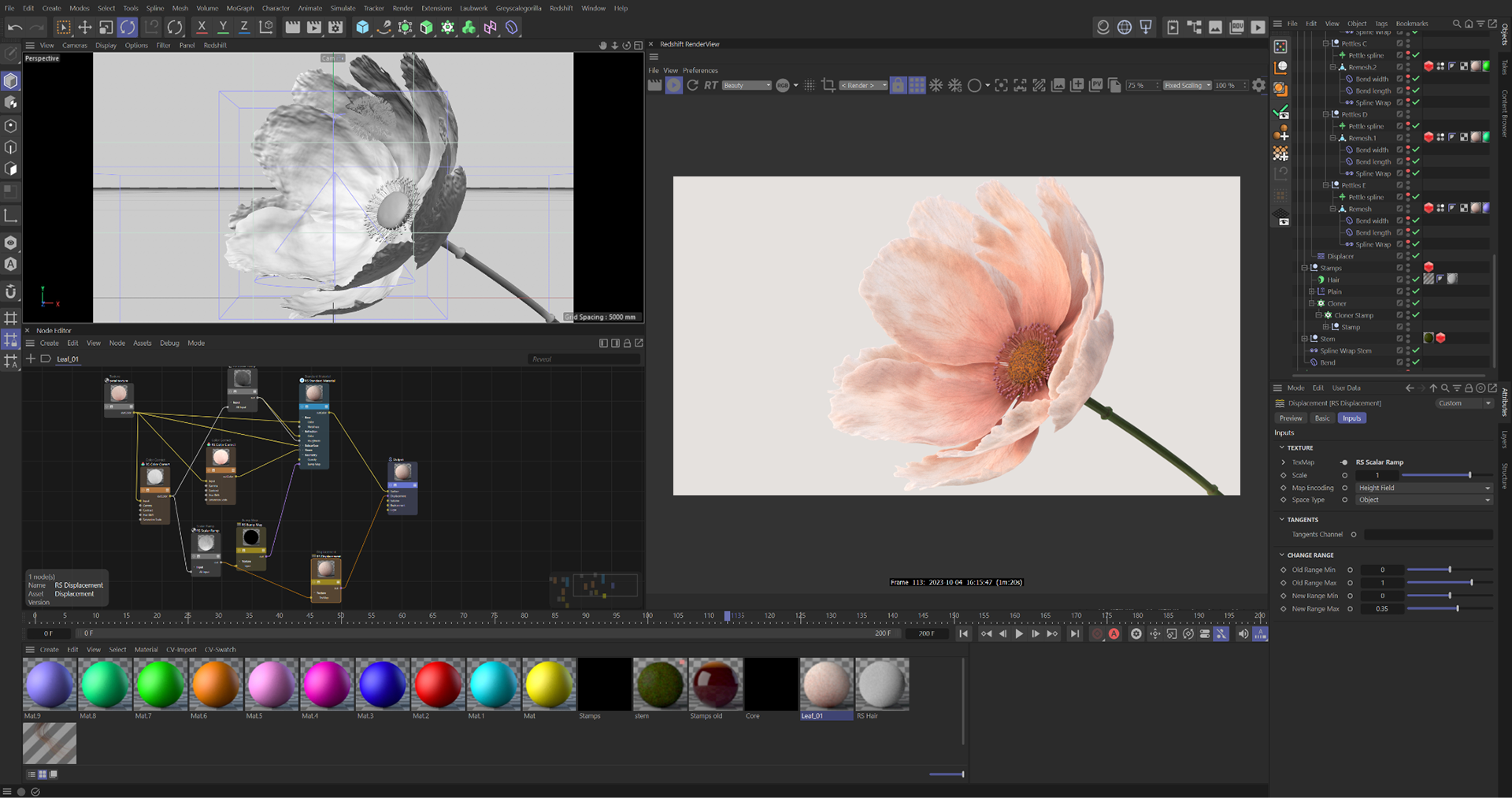Select the Move tool in top toolbar
1512x798 pixels.
point(84,28)
